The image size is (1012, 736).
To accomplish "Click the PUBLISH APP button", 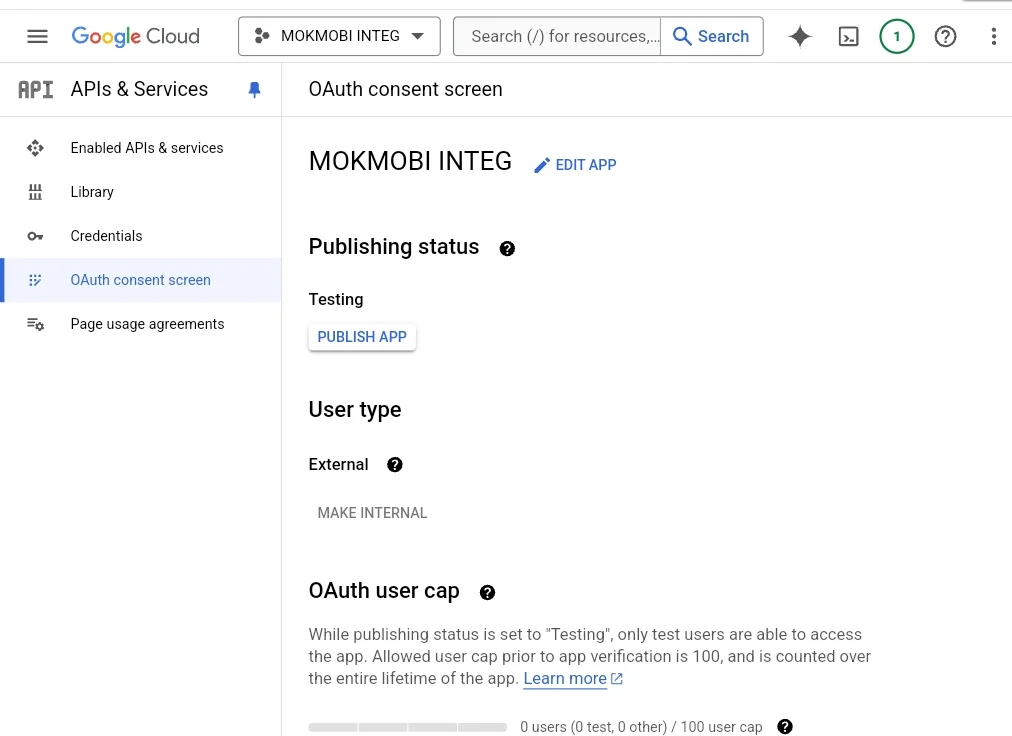I will (x=362, y=337).
